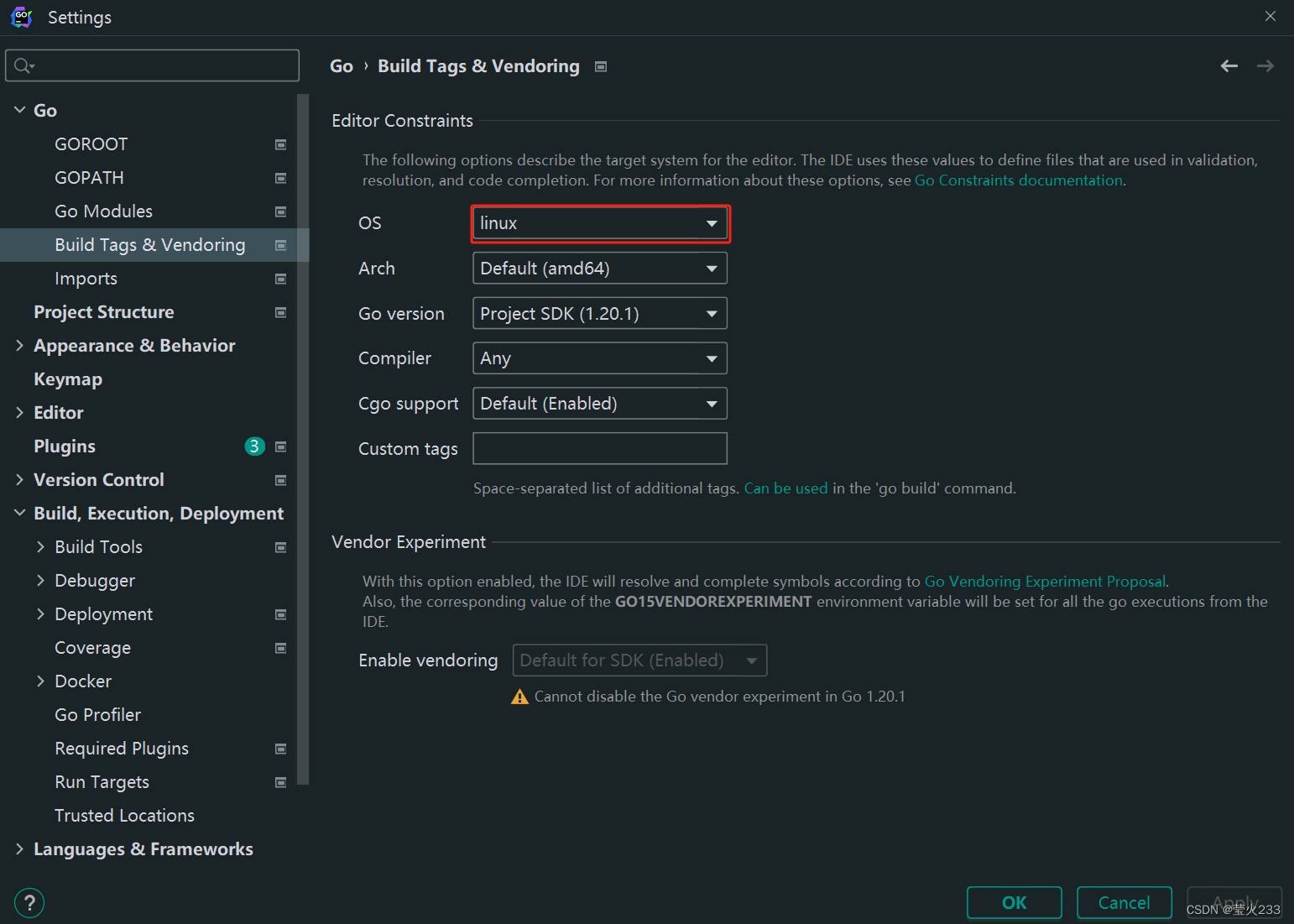Open the OS dropdown set to linux

coord(600,223)
